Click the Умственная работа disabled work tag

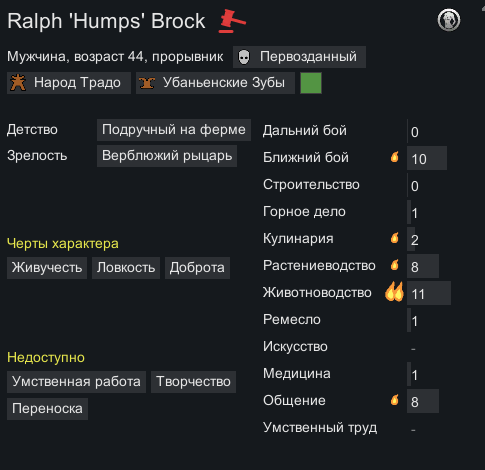point(76,382)
